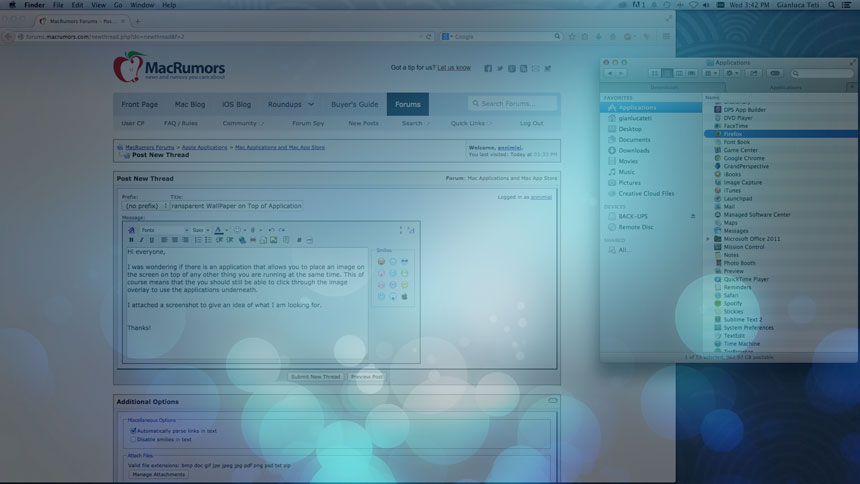The height and width of the screenshot is (484, 860).
Task: Open the Prefix dropdown showing (no prefix)
Action: 145,206
